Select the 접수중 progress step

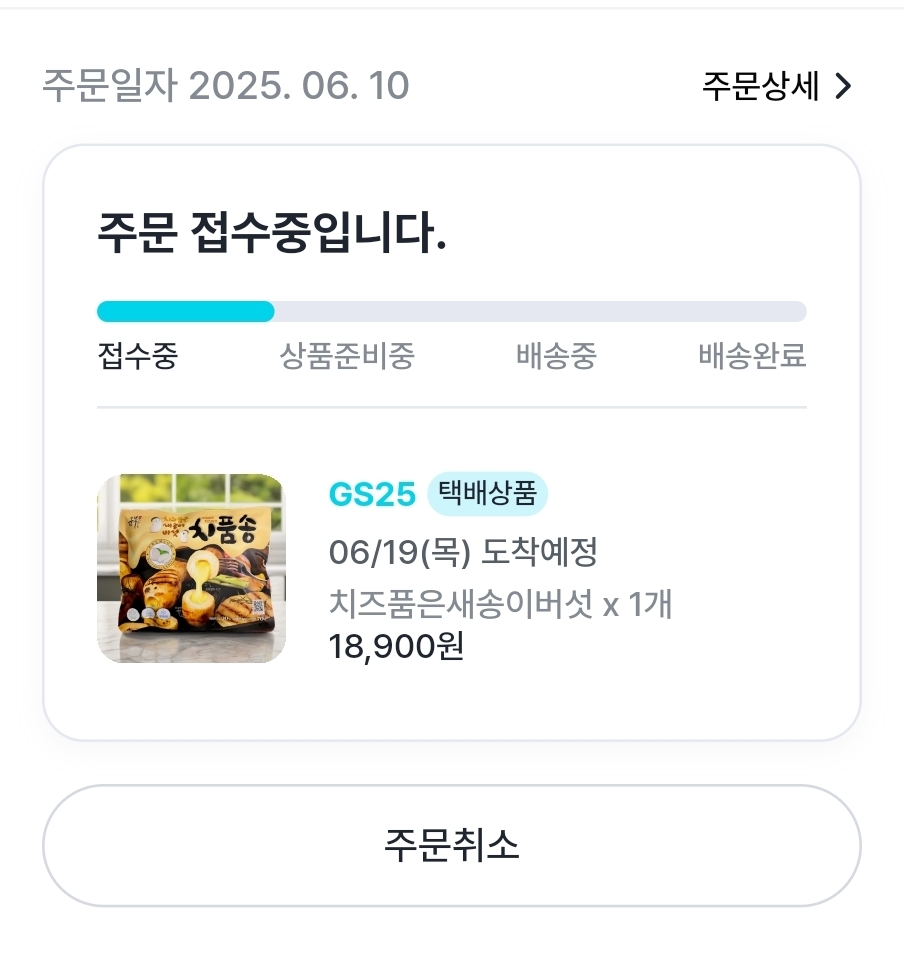137,356
